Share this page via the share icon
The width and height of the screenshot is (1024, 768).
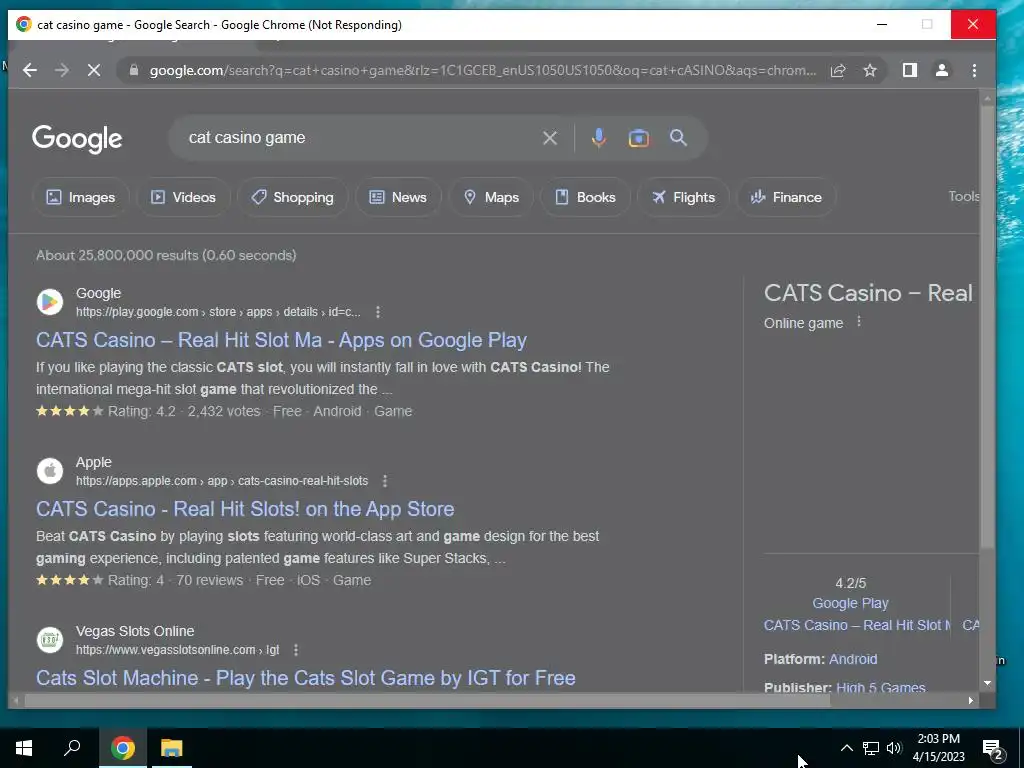click(x=838, y=71)
